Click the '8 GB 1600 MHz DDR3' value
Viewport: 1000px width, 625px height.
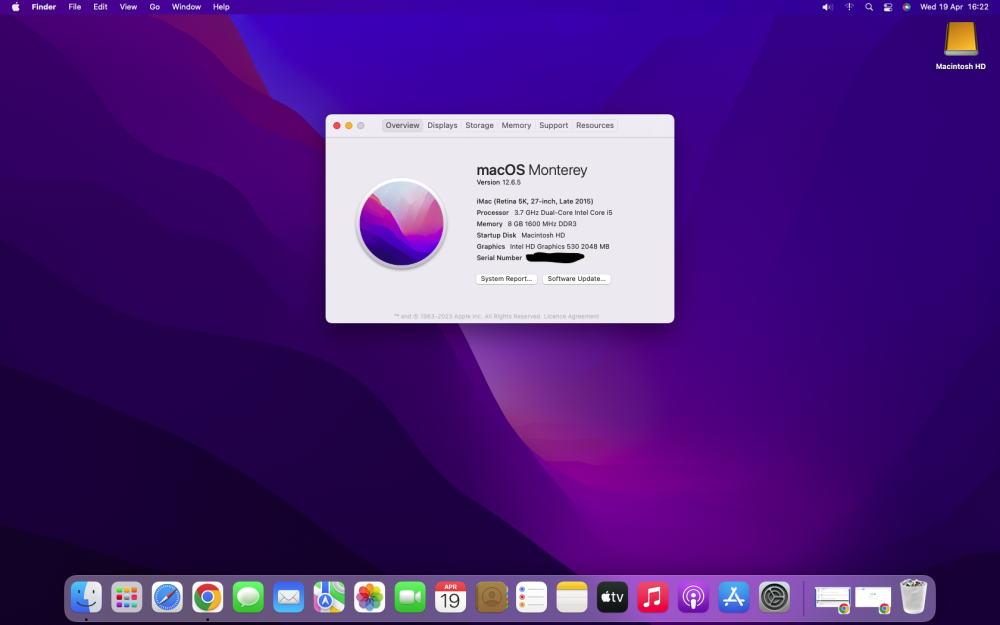(542, 224)
